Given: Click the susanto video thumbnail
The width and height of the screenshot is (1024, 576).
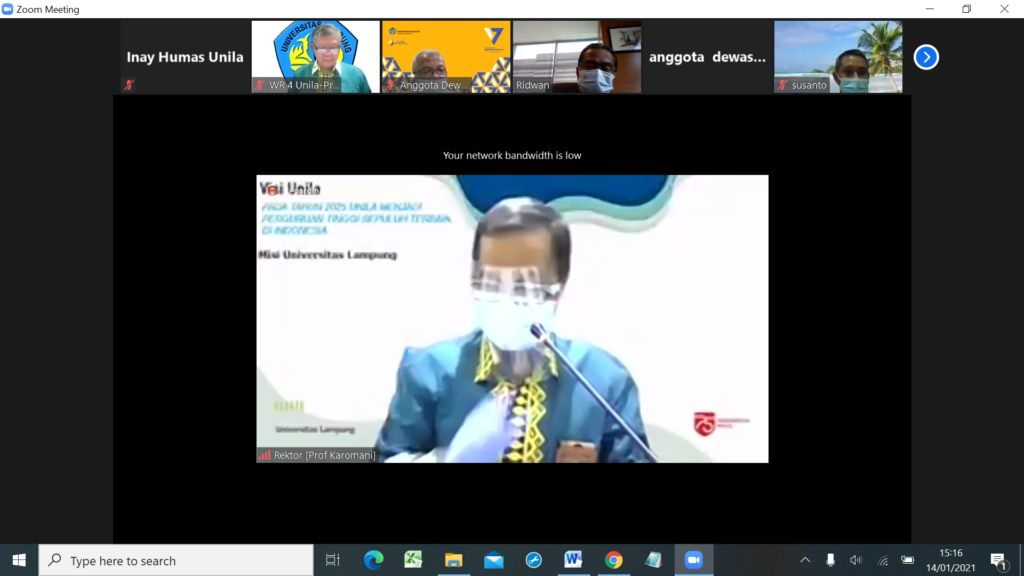Looking at the screenshot, I should pyautogui.click(x=837, y=57).
